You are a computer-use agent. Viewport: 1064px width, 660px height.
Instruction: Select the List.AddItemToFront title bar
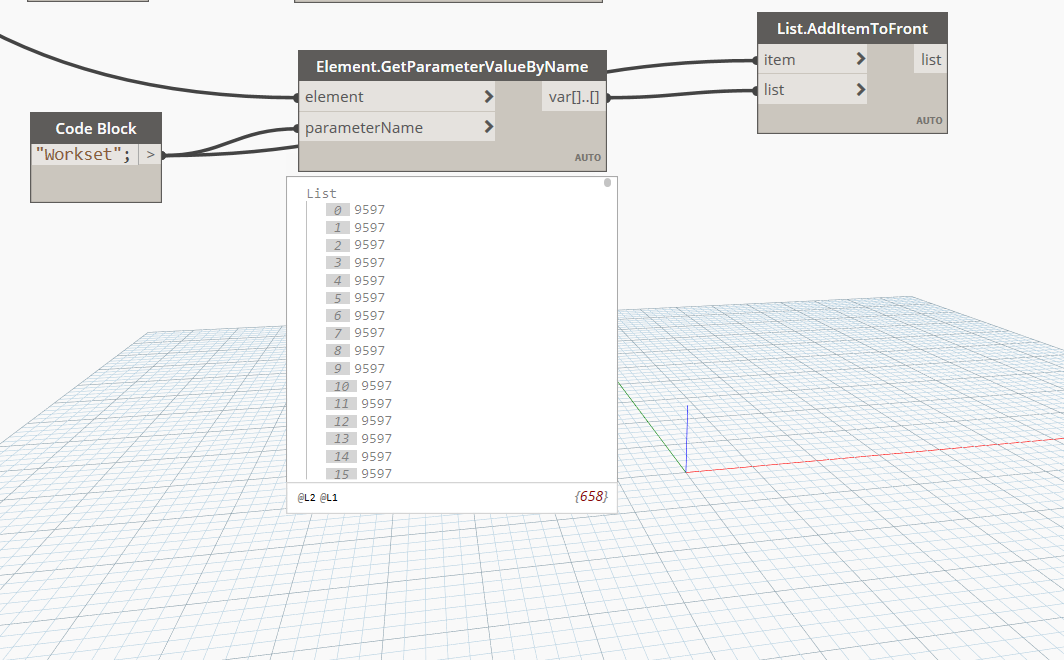(x=852, y=28)
